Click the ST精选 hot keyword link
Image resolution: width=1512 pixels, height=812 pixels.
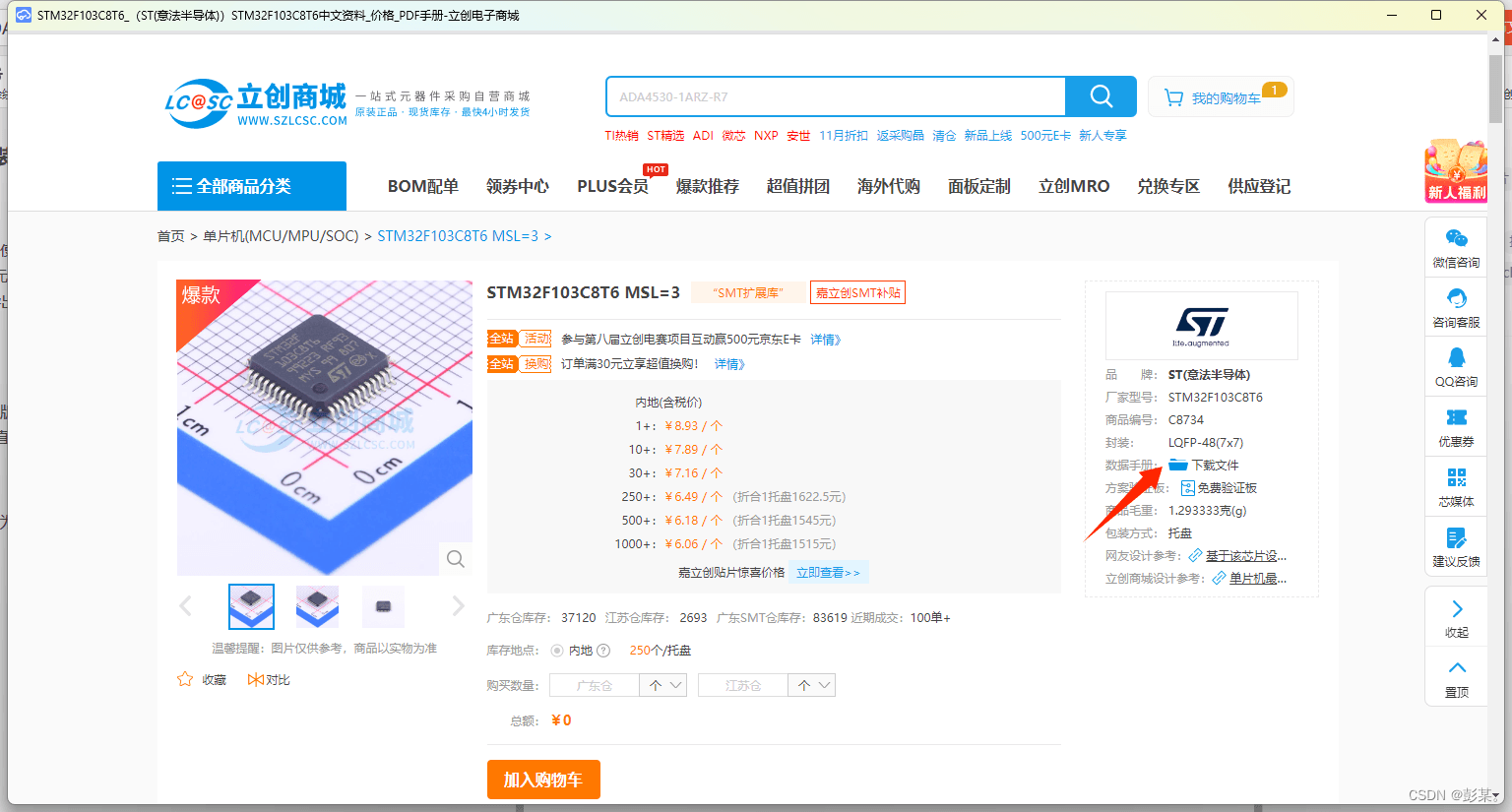tap(665, 136)
